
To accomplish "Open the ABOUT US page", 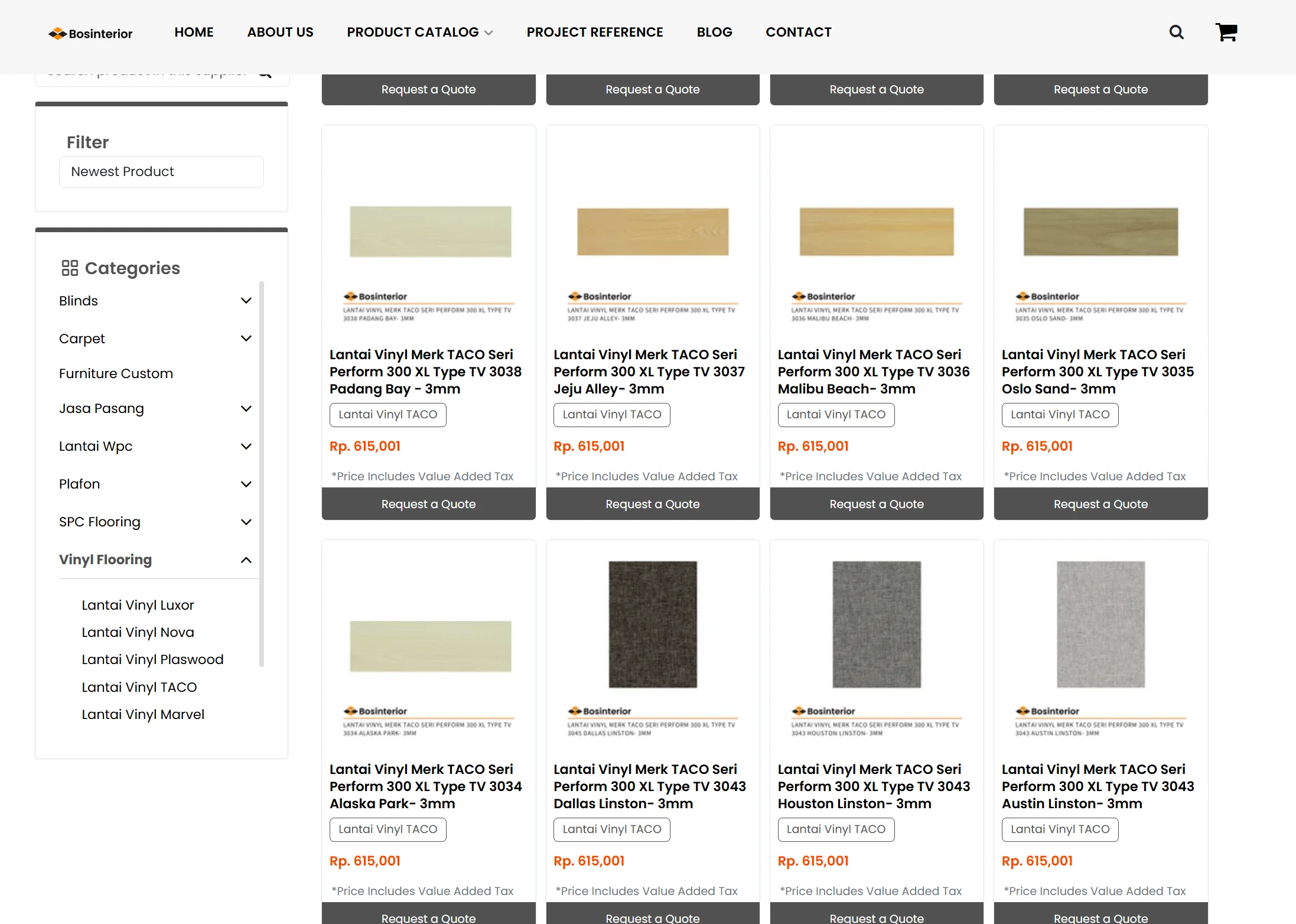I will (280, 32).
